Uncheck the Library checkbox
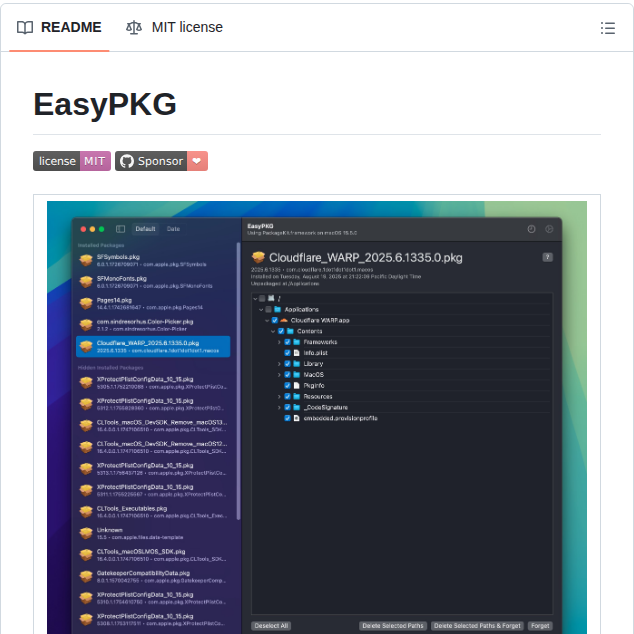The width and height of the screenshot is (634, 634). 287,364
